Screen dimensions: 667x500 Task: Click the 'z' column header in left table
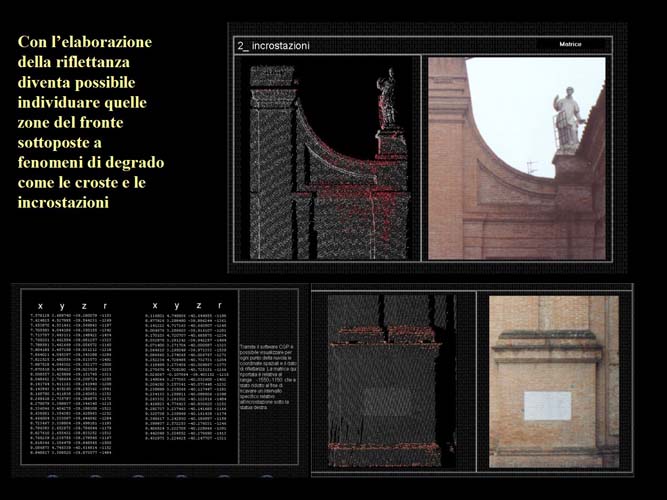tap(84, 306)
